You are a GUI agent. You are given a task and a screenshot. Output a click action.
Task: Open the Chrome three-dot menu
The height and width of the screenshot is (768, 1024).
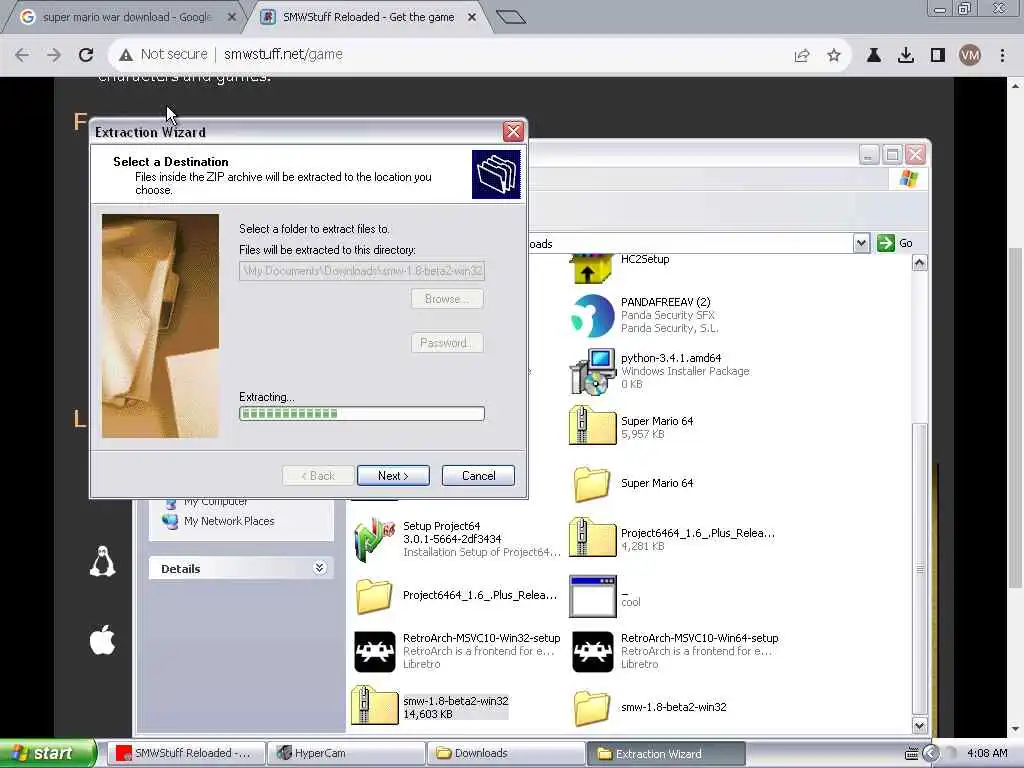coord(1002,56)
